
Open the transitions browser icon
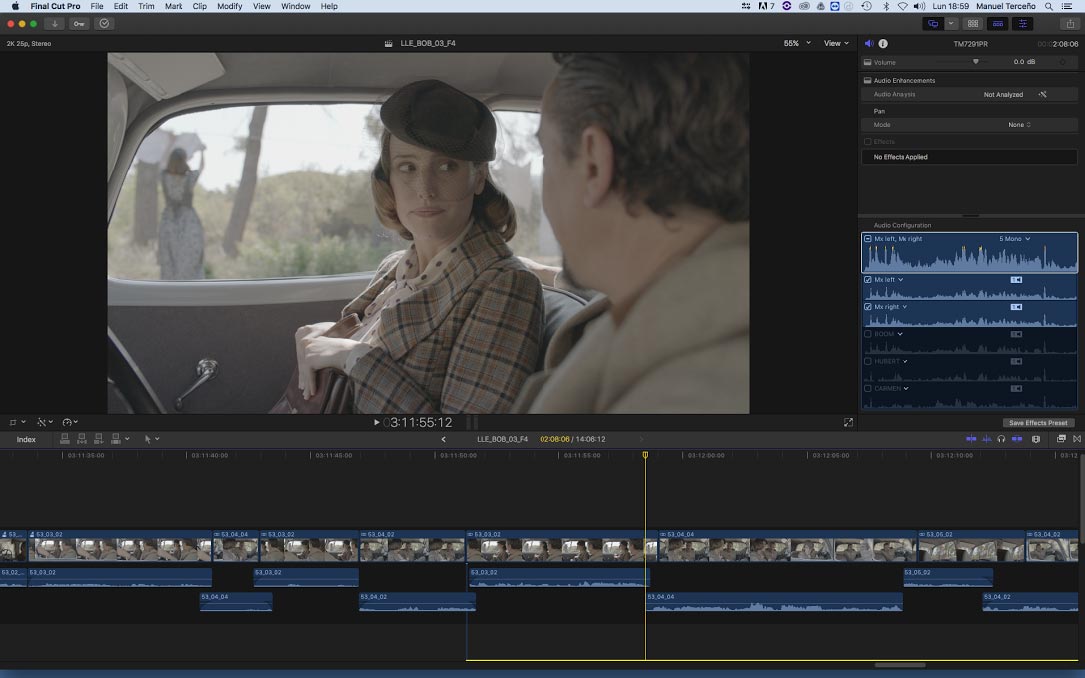(1077, 439)
